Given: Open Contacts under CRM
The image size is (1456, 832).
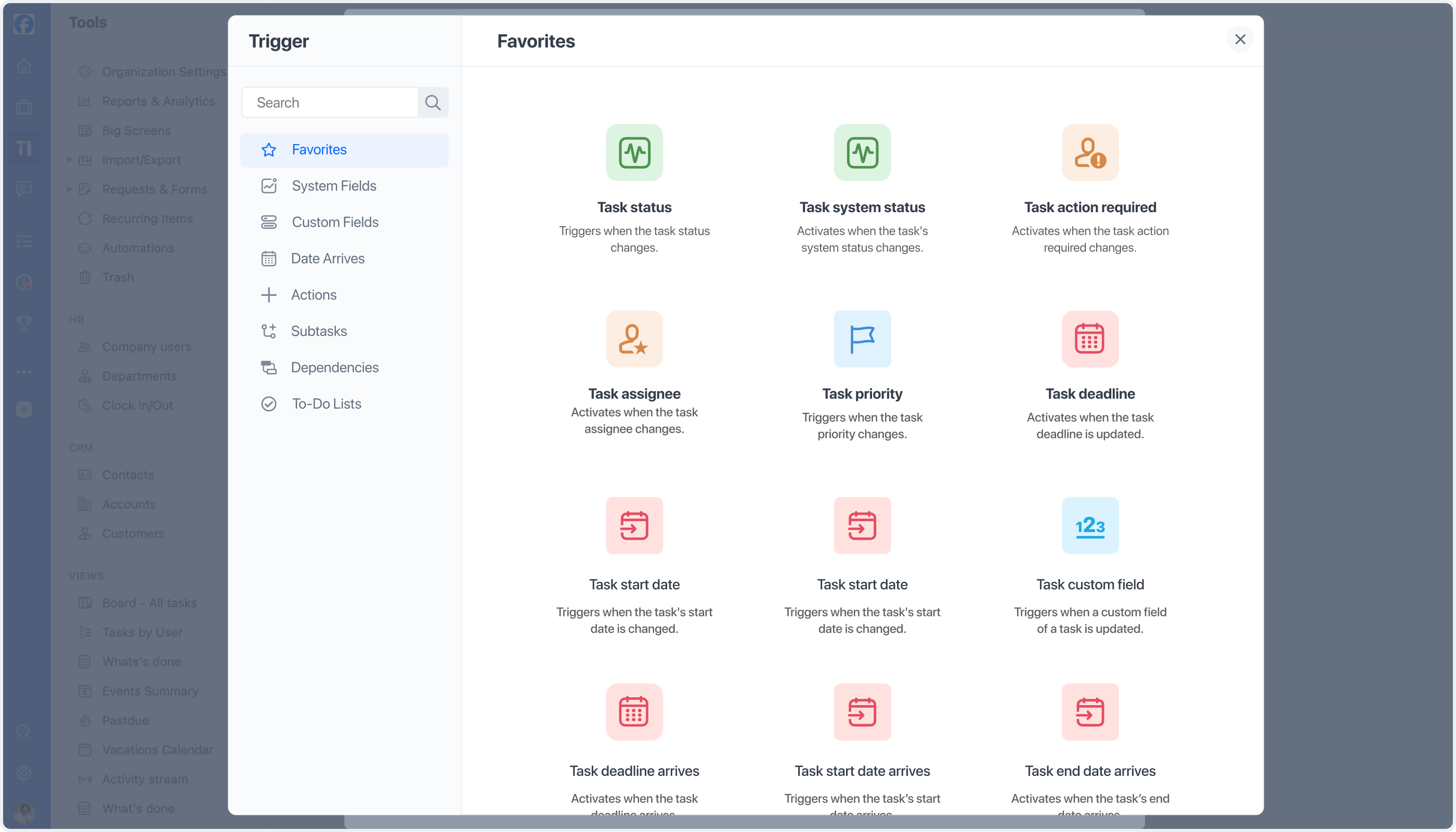Looking at the screenshot, I should 116,475.
